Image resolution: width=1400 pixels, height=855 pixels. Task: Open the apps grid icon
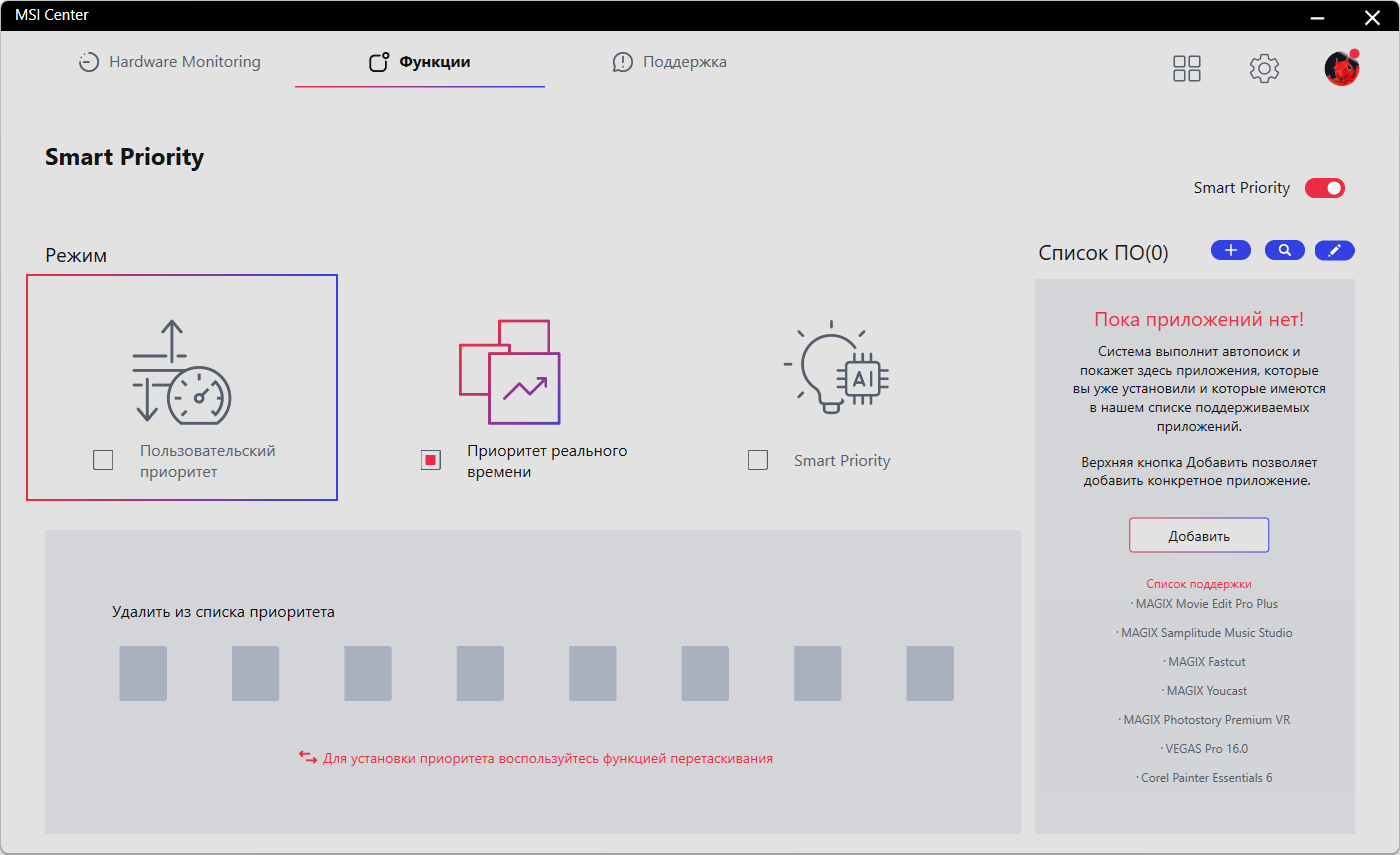[x=1187, y=68]
